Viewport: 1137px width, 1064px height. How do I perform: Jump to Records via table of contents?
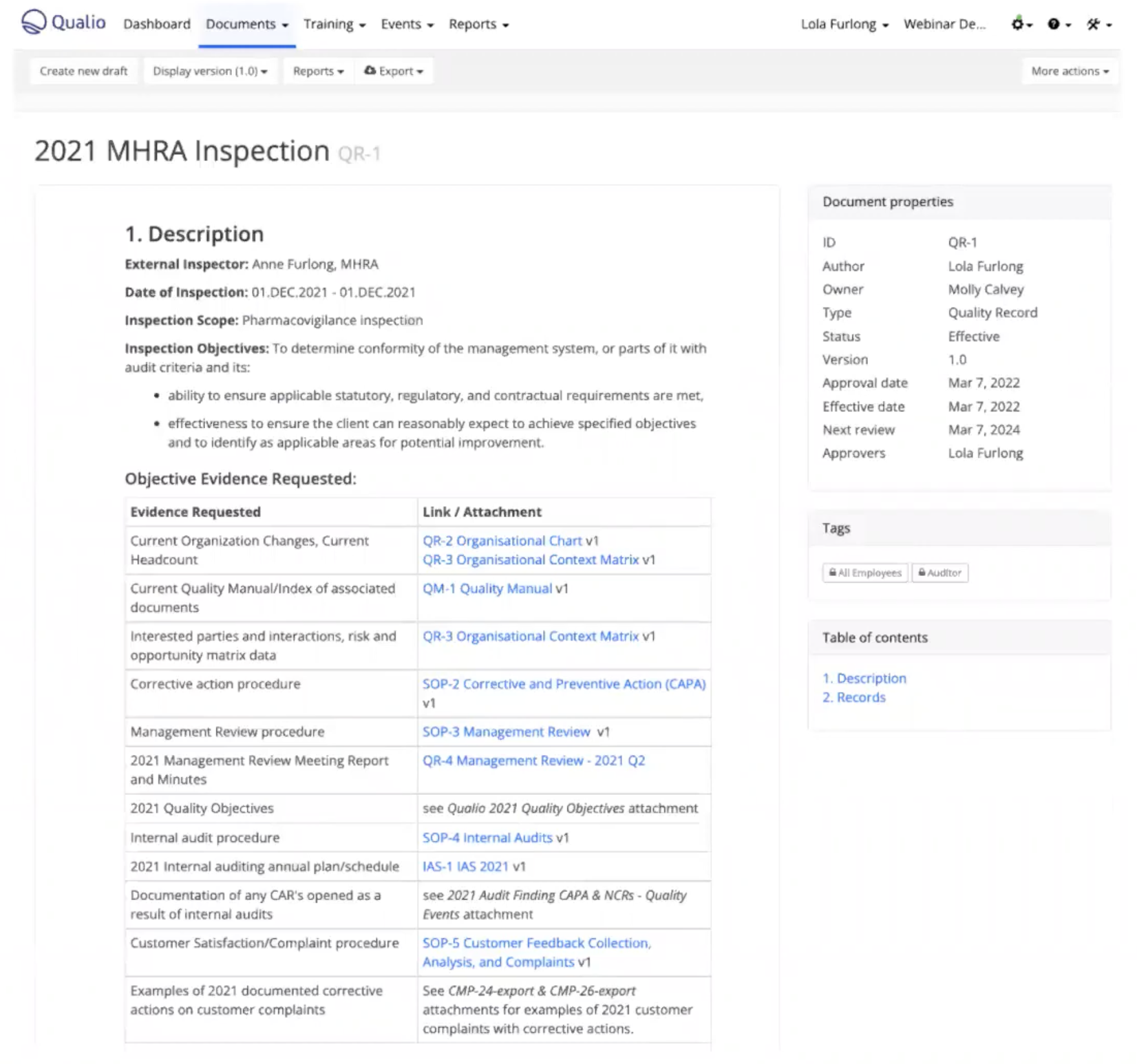tap(854, 697)
